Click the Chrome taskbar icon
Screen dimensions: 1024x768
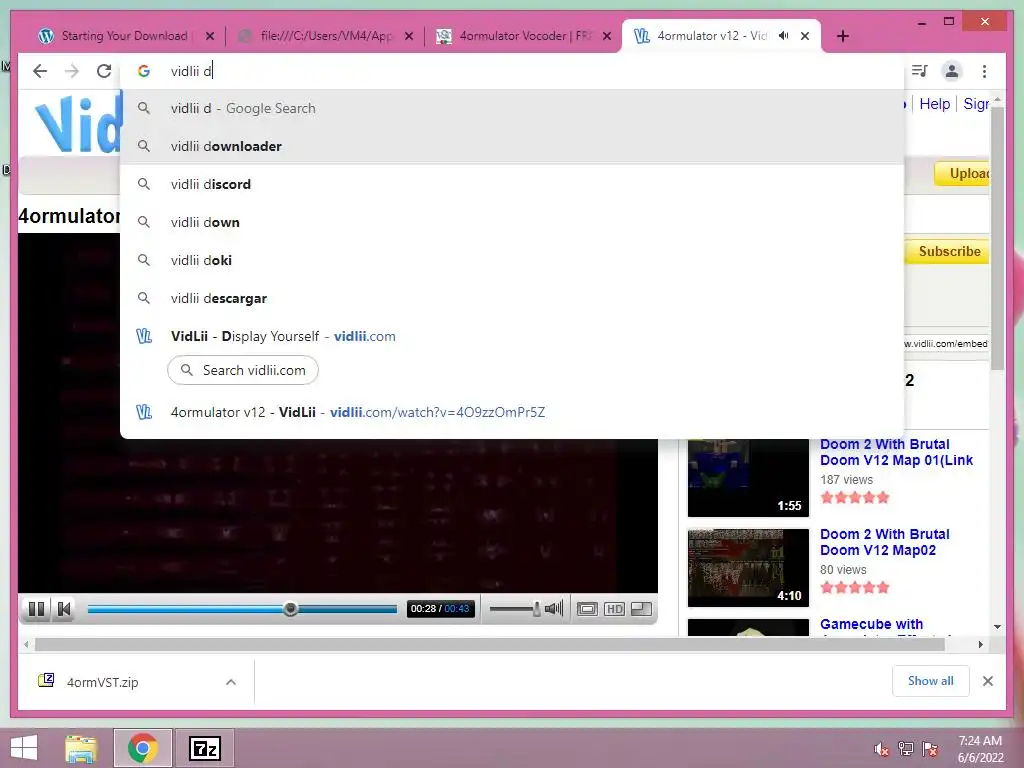(142, 748)
